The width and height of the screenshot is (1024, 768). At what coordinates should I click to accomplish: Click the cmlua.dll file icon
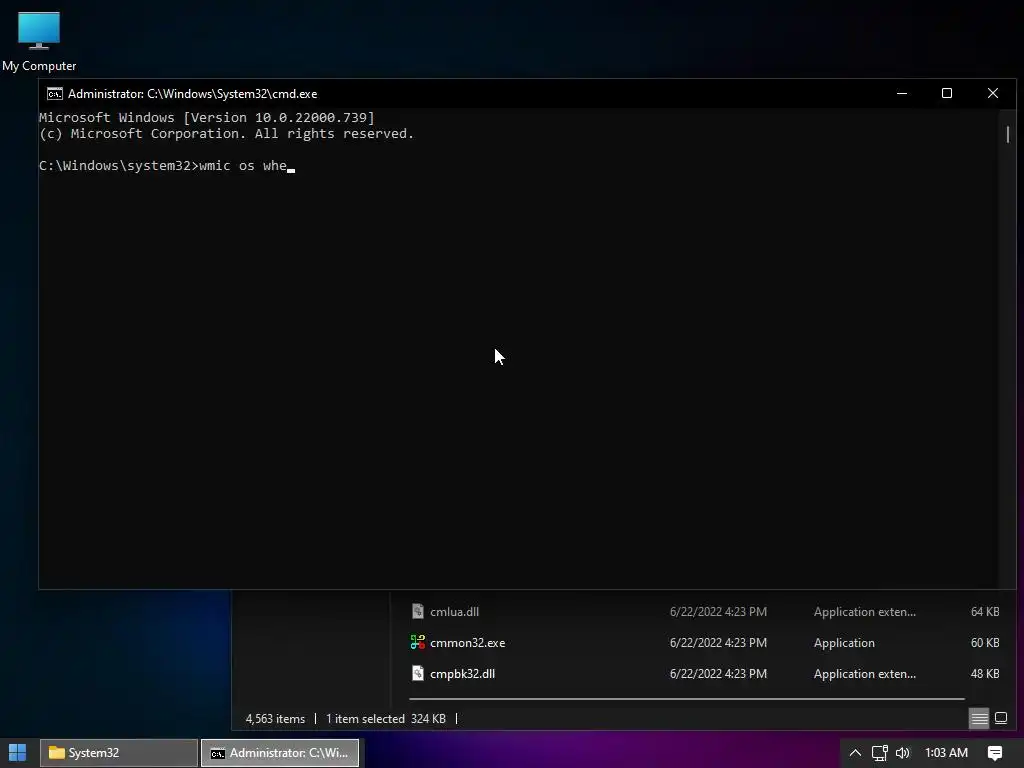[x=418, y=612]
